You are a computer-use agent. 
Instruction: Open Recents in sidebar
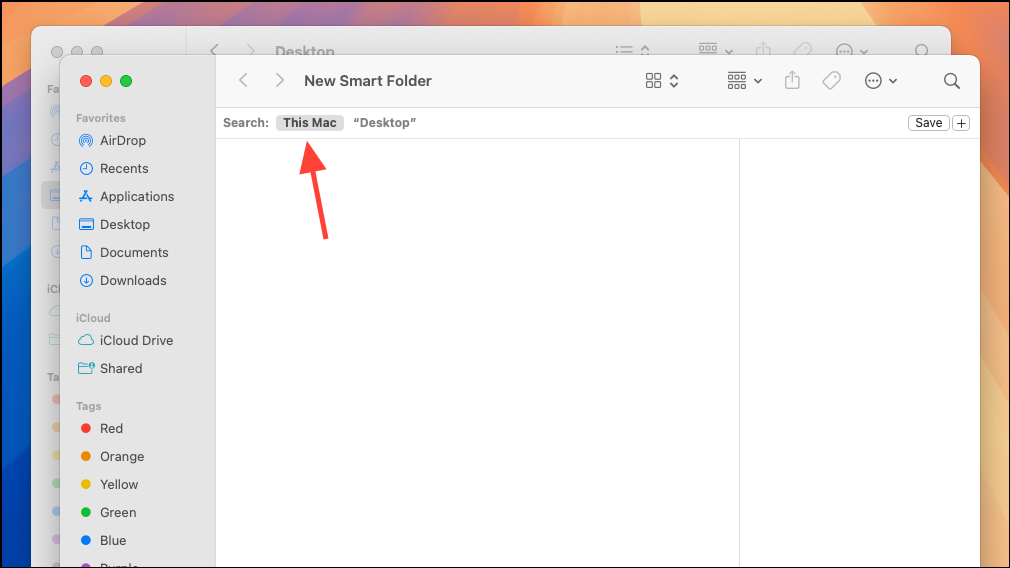click(x=124, y=168)
